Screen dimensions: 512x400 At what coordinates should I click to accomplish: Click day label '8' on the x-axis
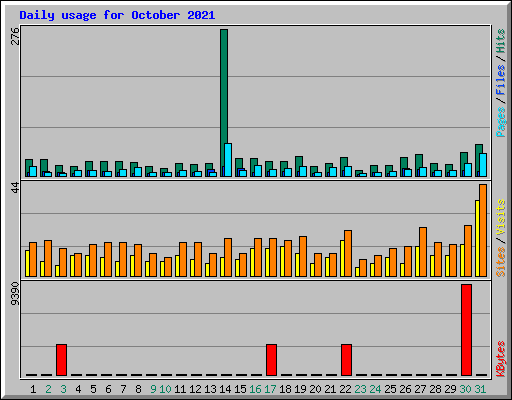tap(138, 389)
